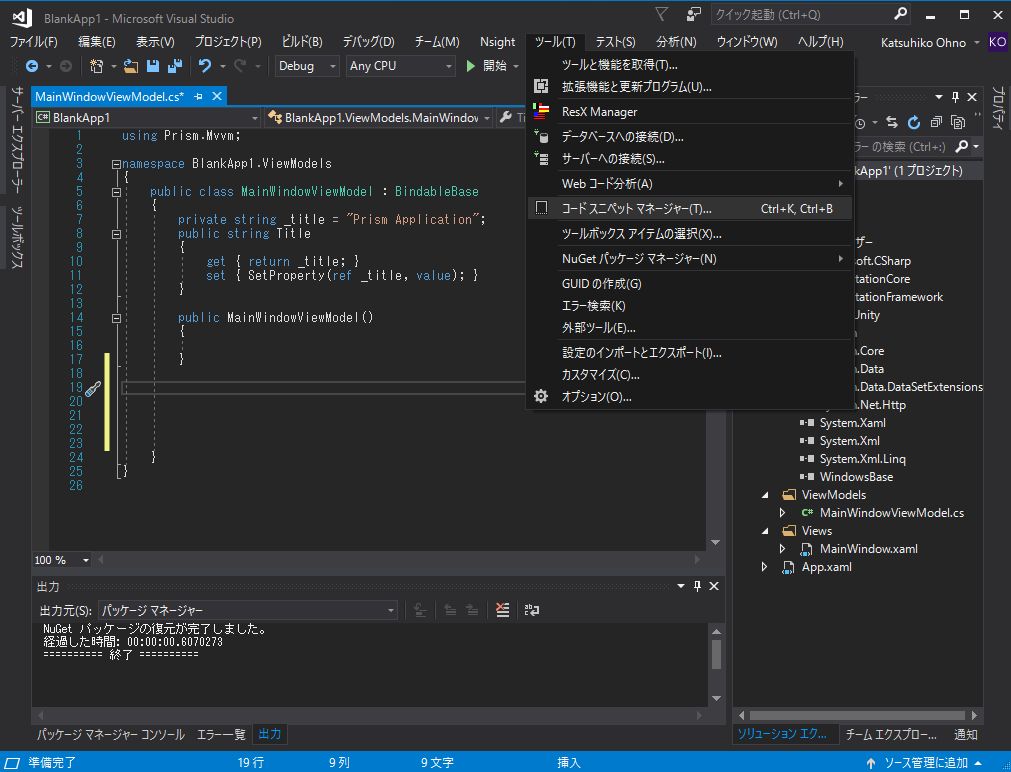Click the Open File folder icon
Image resolution: width=1011 pixels, height=772 pixels.
[131, 66]
